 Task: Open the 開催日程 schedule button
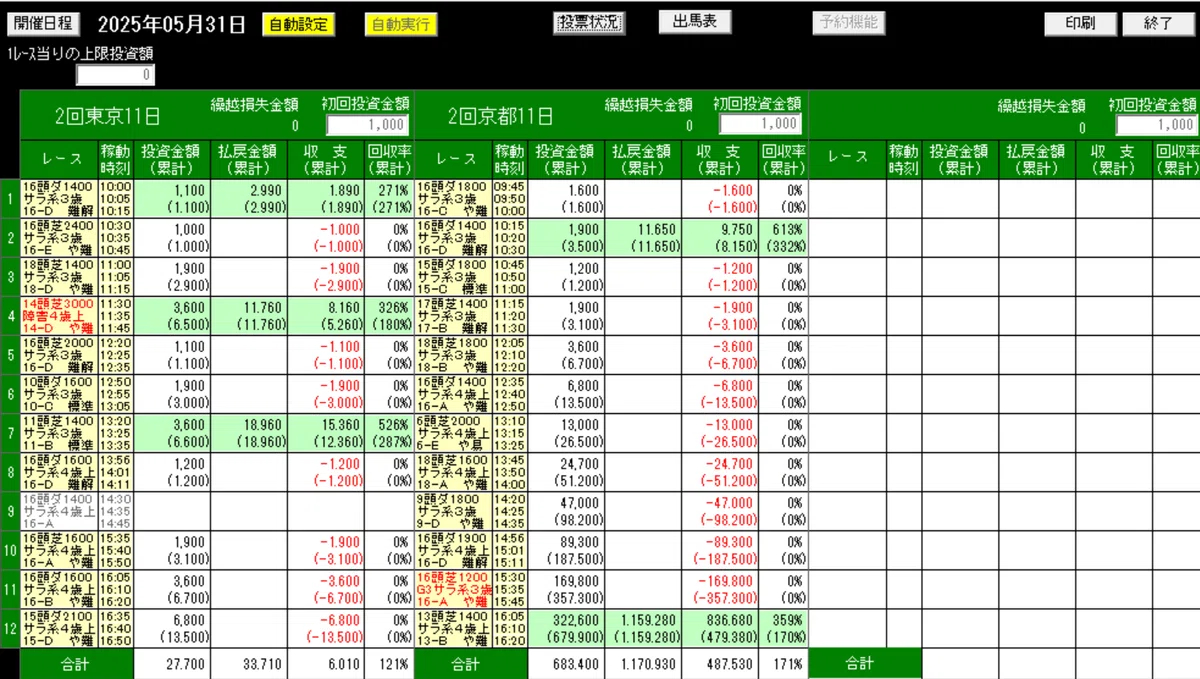(x=42, y=23)
